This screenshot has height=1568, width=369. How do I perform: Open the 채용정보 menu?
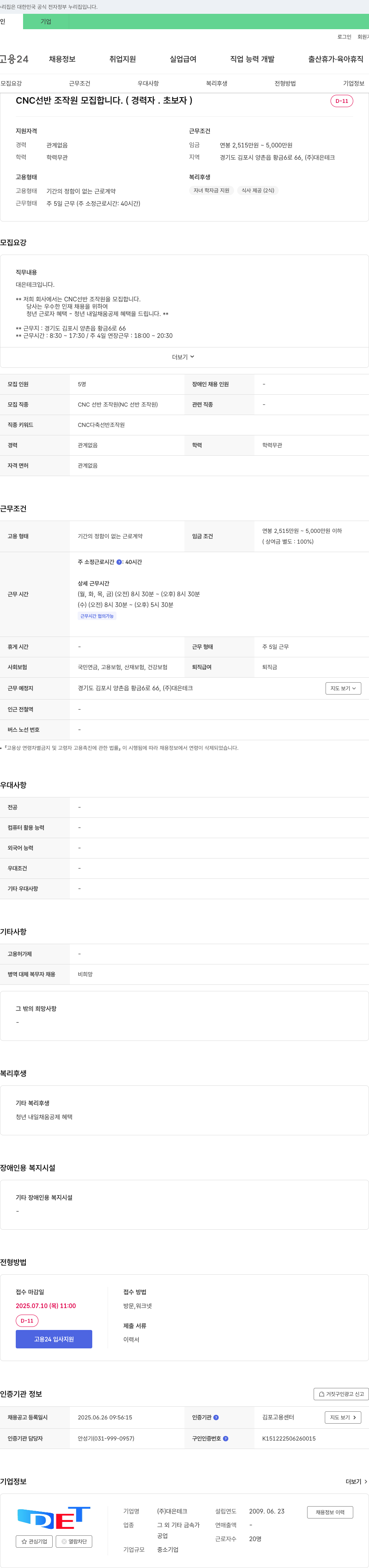(62, 59)
